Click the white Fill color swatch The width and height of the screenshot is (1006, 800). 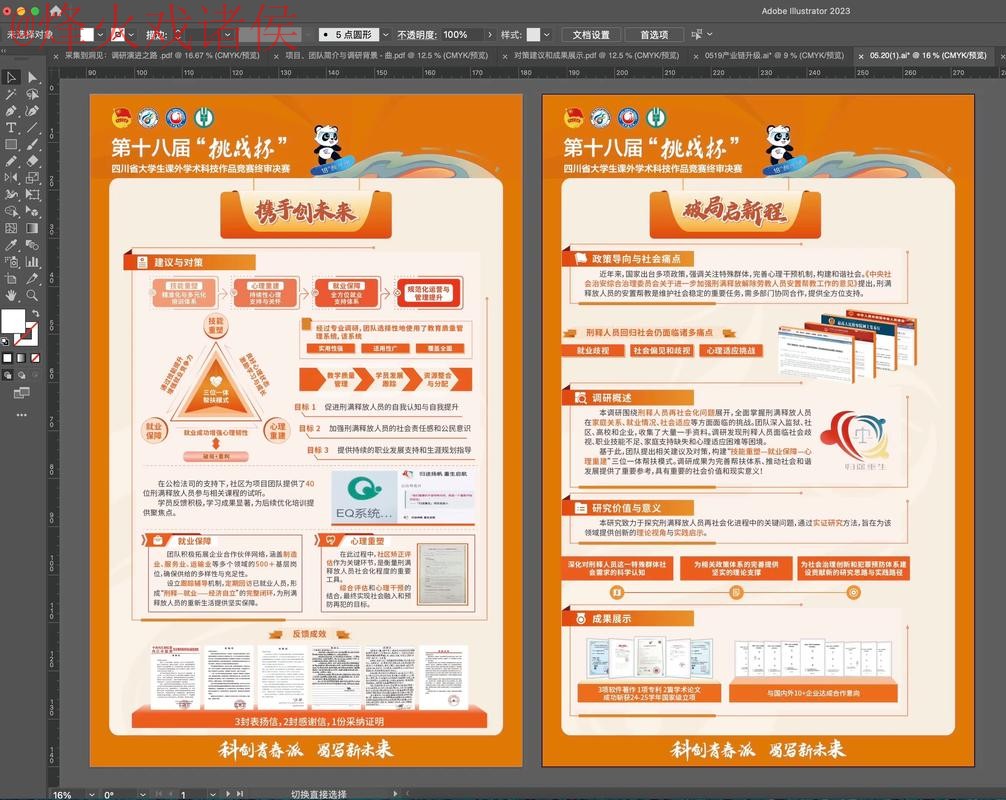pyautogui.click(x=13, y=322)
